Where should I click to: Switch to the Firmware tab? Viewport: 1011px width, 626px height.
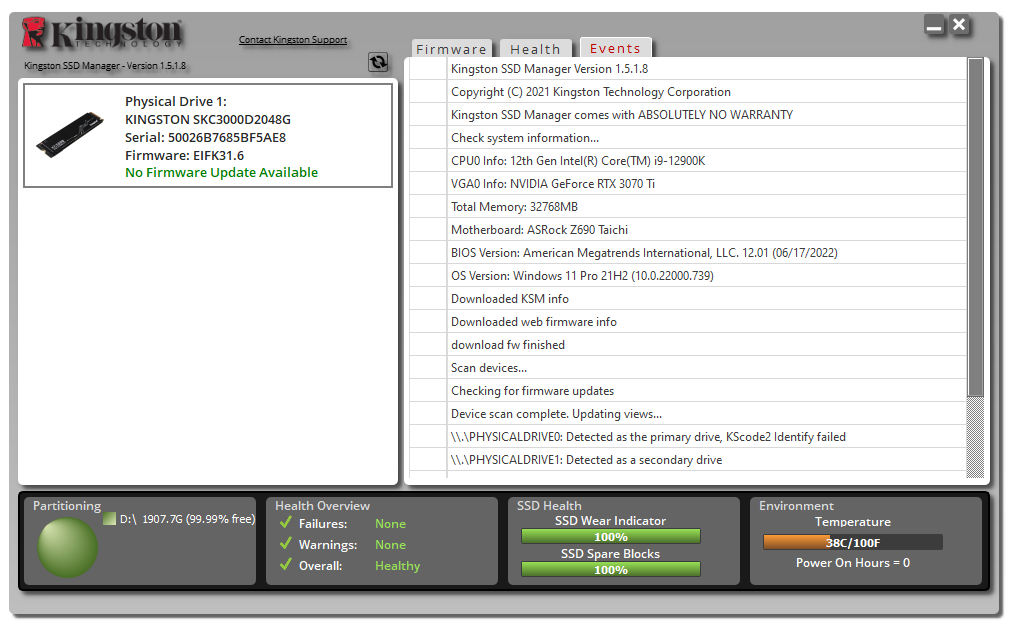451,49
